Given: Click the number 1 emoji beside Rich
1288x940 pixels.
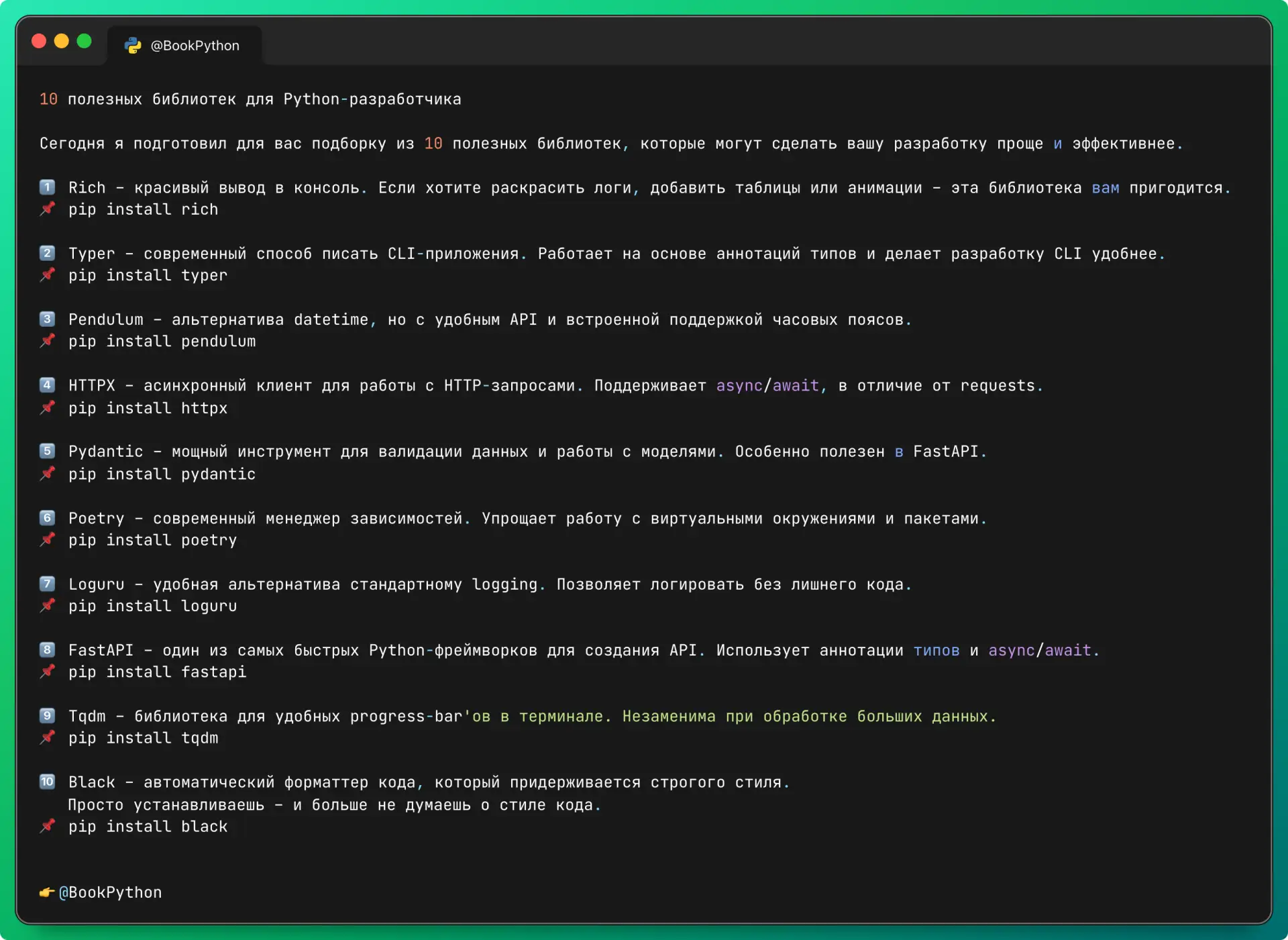Looking at the screenshot, I should tap(47, 187).
